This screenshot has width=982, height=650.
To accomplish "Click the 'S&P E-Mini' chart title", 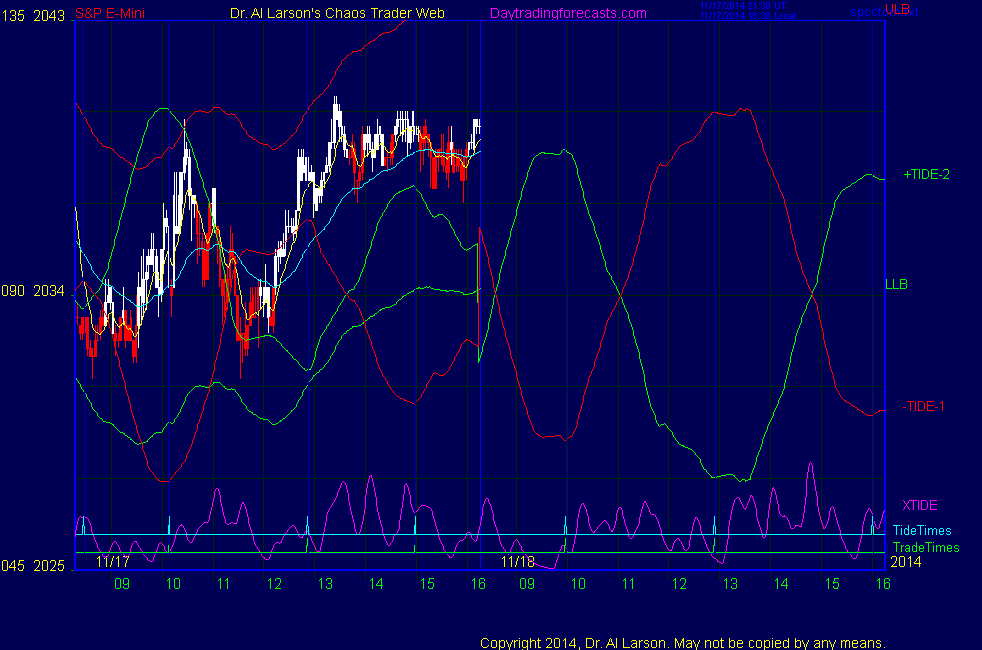I will pyautogui.click(x=110, y=13).
